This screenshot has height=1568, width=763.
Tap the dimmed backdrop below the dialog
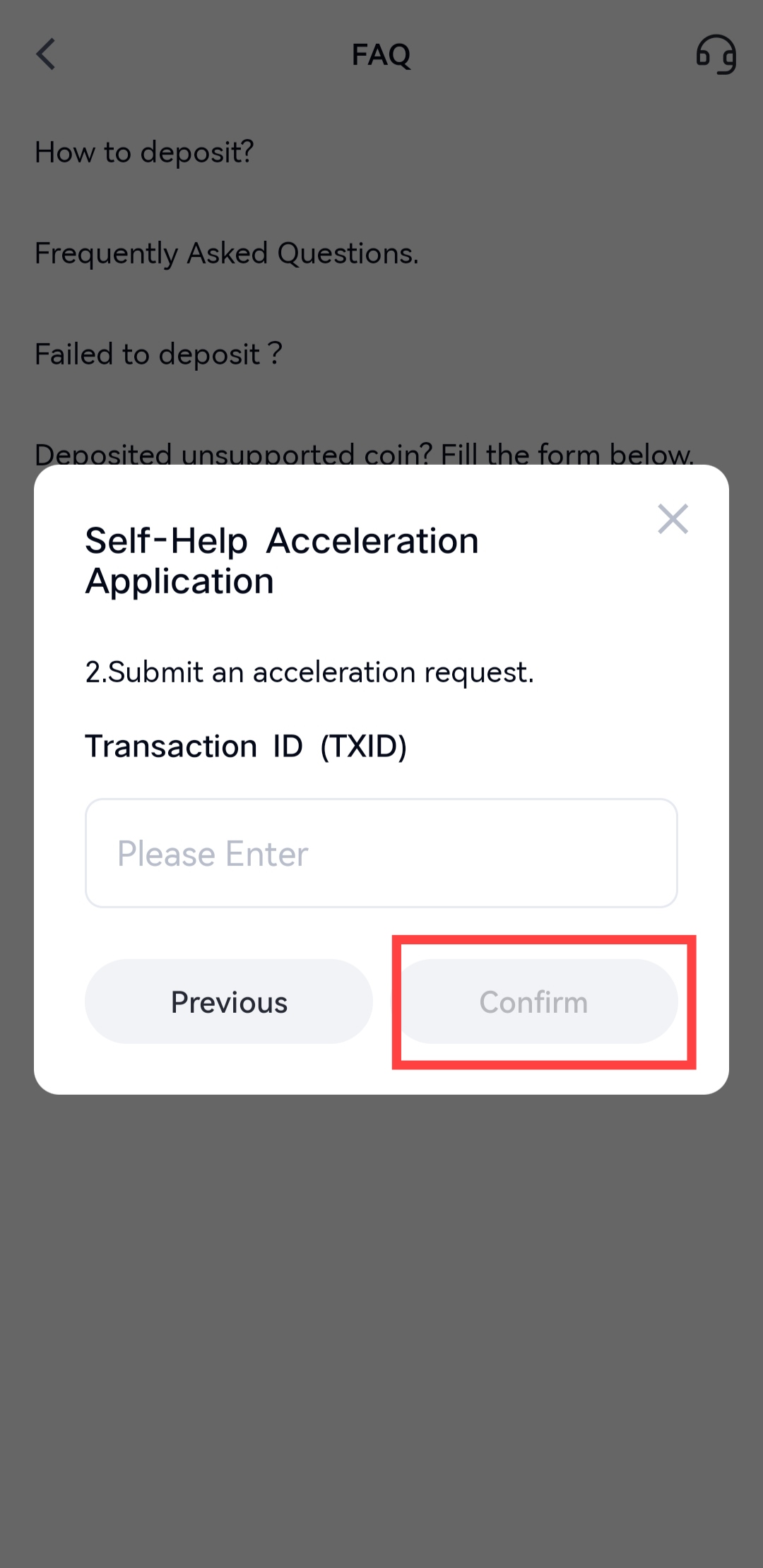coord(381,1307)
